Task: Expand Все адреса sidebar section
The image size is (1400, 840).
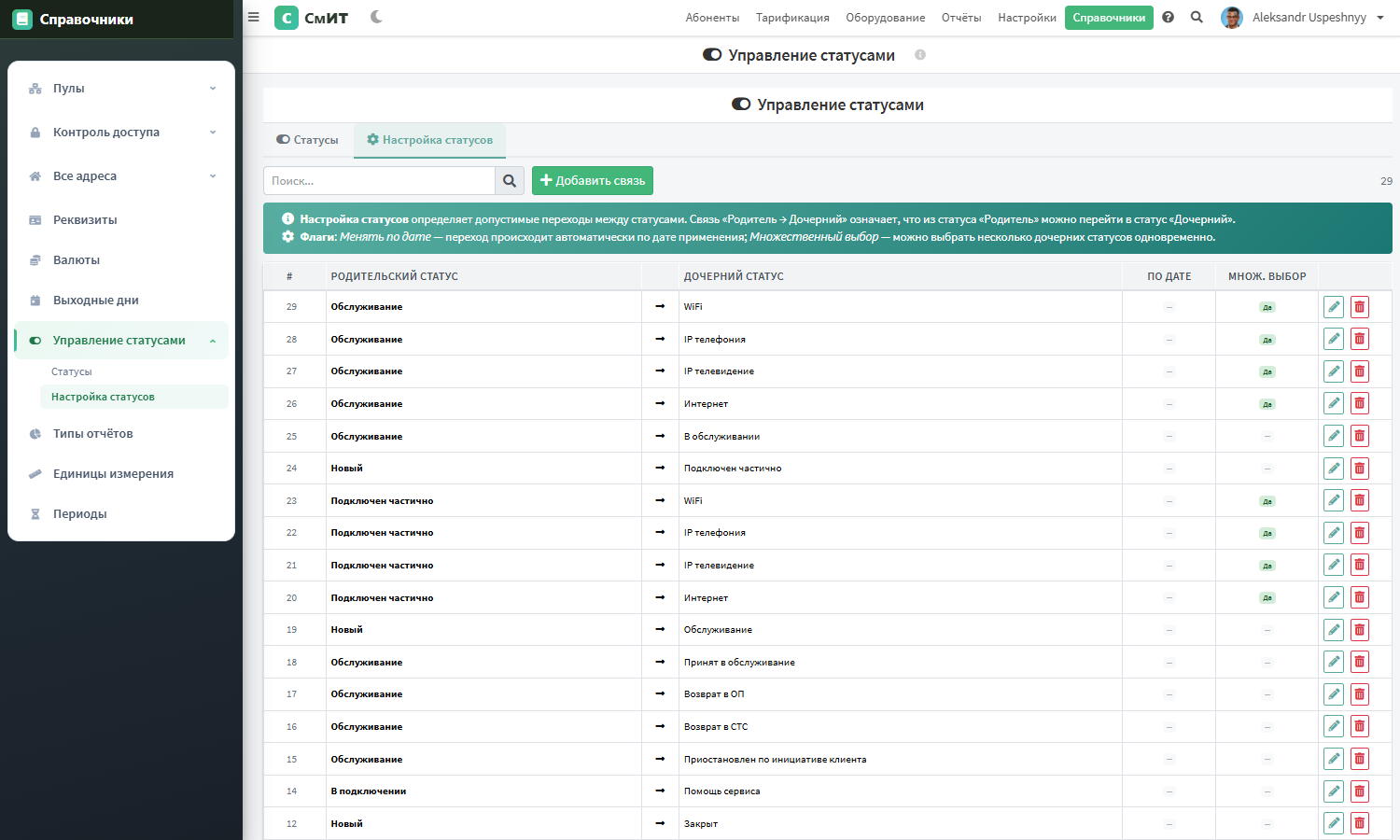Action: (121, 176)
